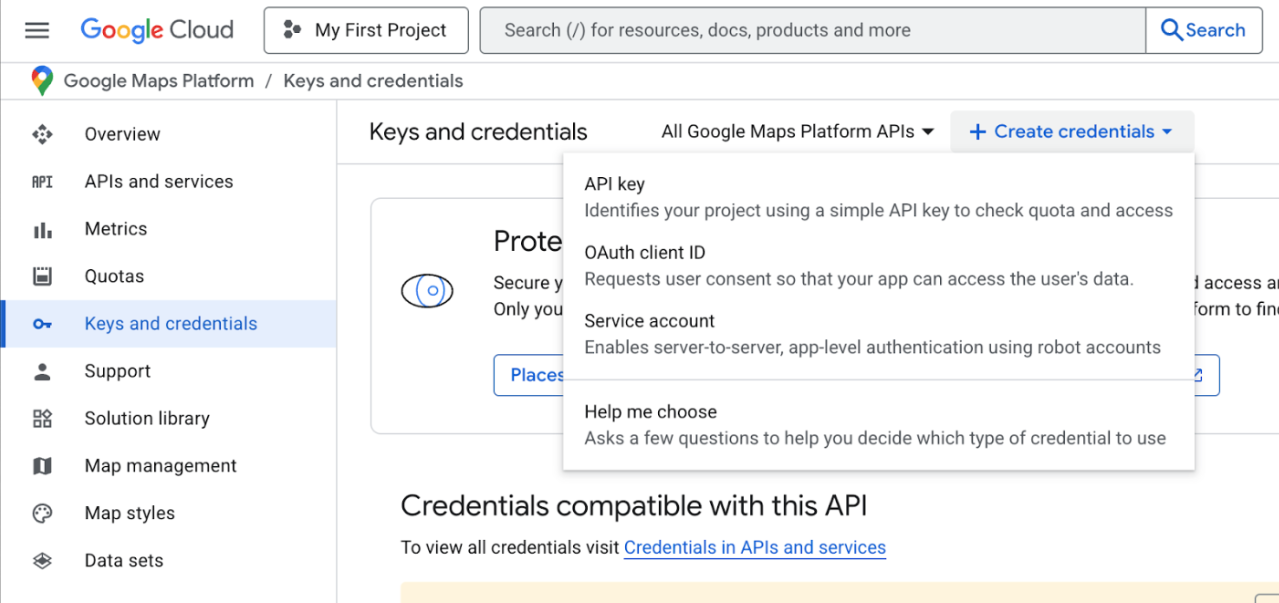Click the Metrics bar chart icon
Image resolution: width=1279 pixels, height=603 pixels.
click(x=42, y=229)
